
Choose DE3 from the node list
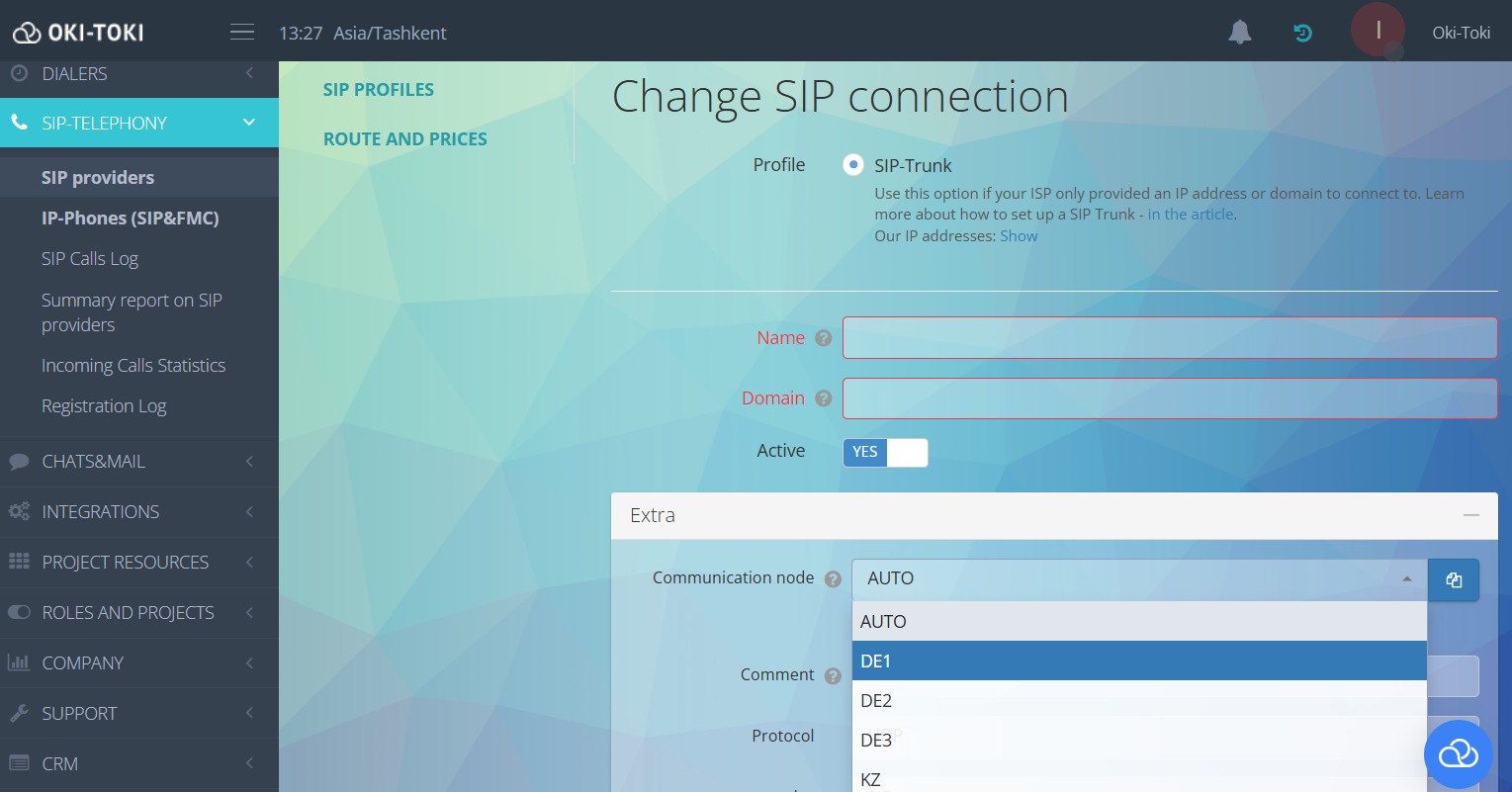[x=1139, y=740]
